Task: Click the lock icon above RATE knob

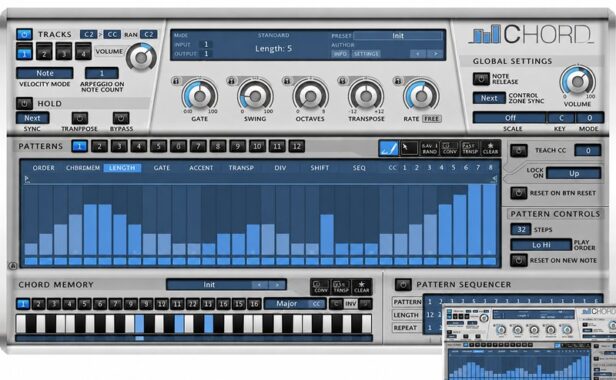Action: [398, 81]
